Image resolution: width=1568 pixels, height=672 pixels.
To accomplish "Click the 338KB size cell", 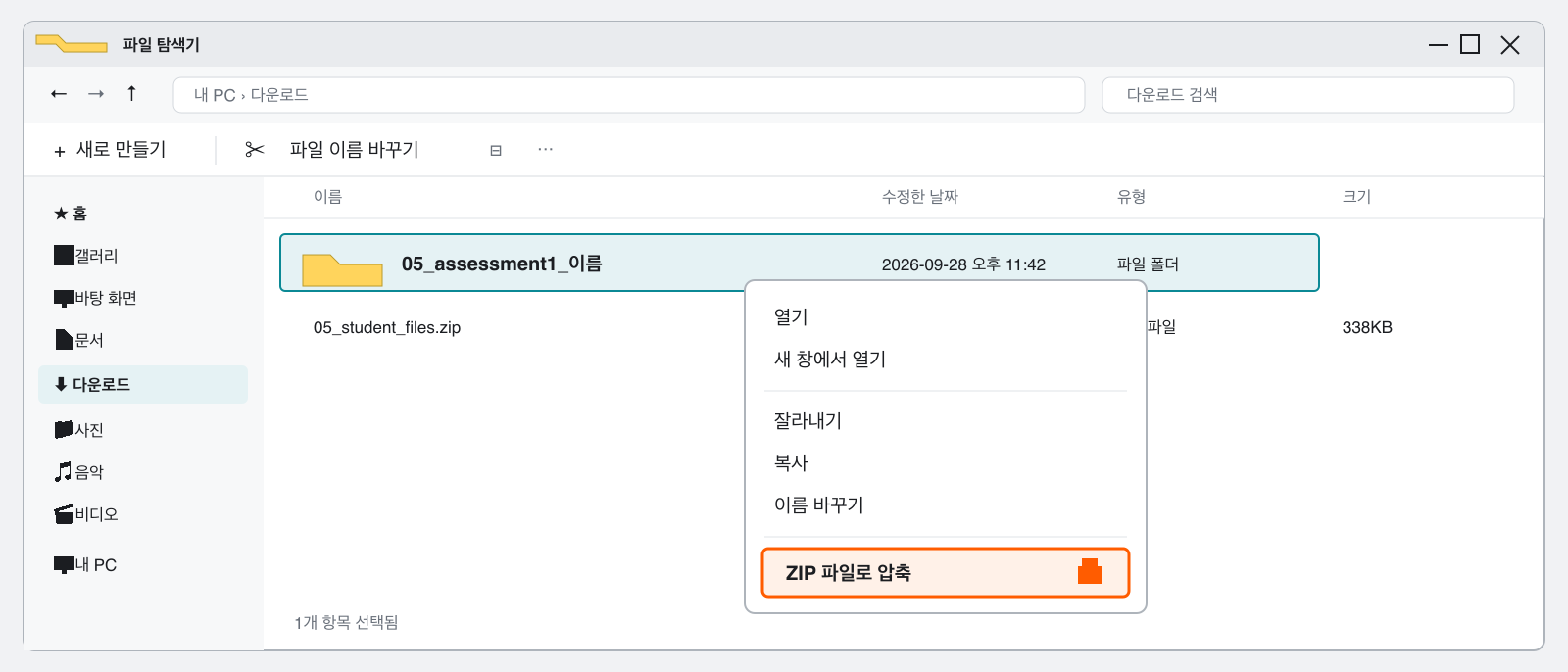I will click(x=1367, y=327).
